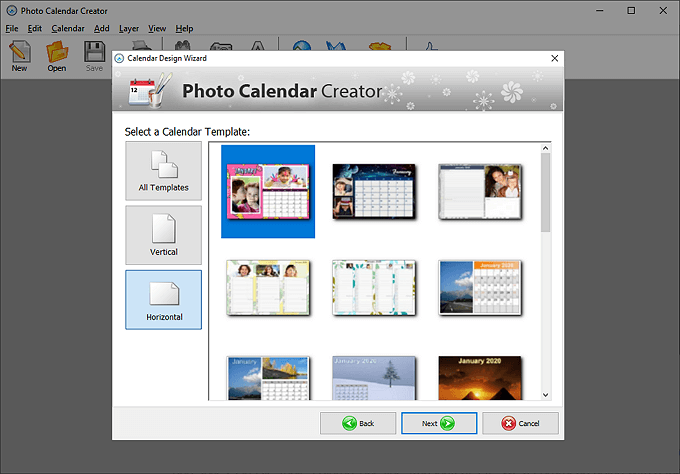Select the dark starry night calendar template

[x=374, y=191]
